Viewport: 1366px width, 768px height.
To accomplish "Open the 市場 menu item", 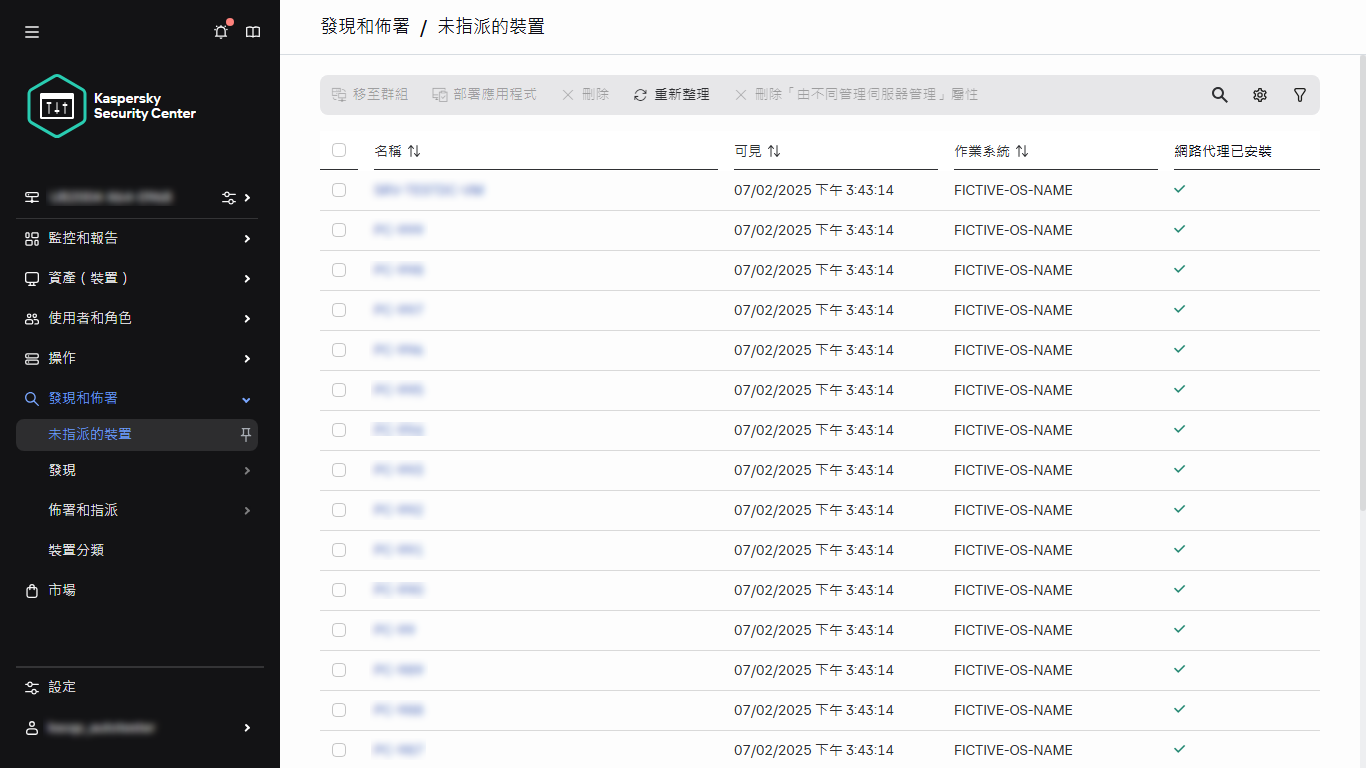I will [x=61, y=590].
